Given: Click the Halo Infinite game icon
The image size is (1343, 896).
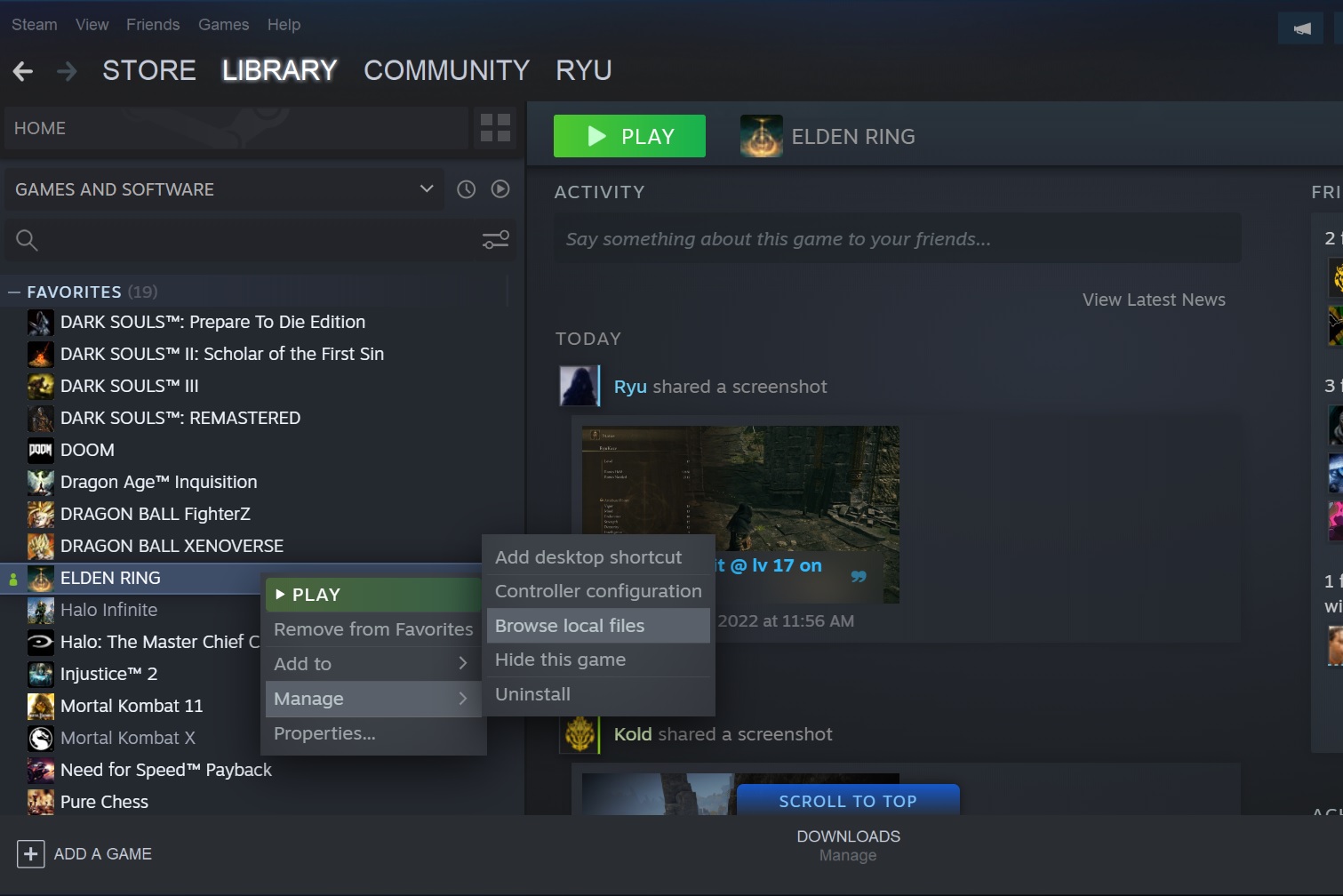Looking at the screenshot, I should [41, 610].
